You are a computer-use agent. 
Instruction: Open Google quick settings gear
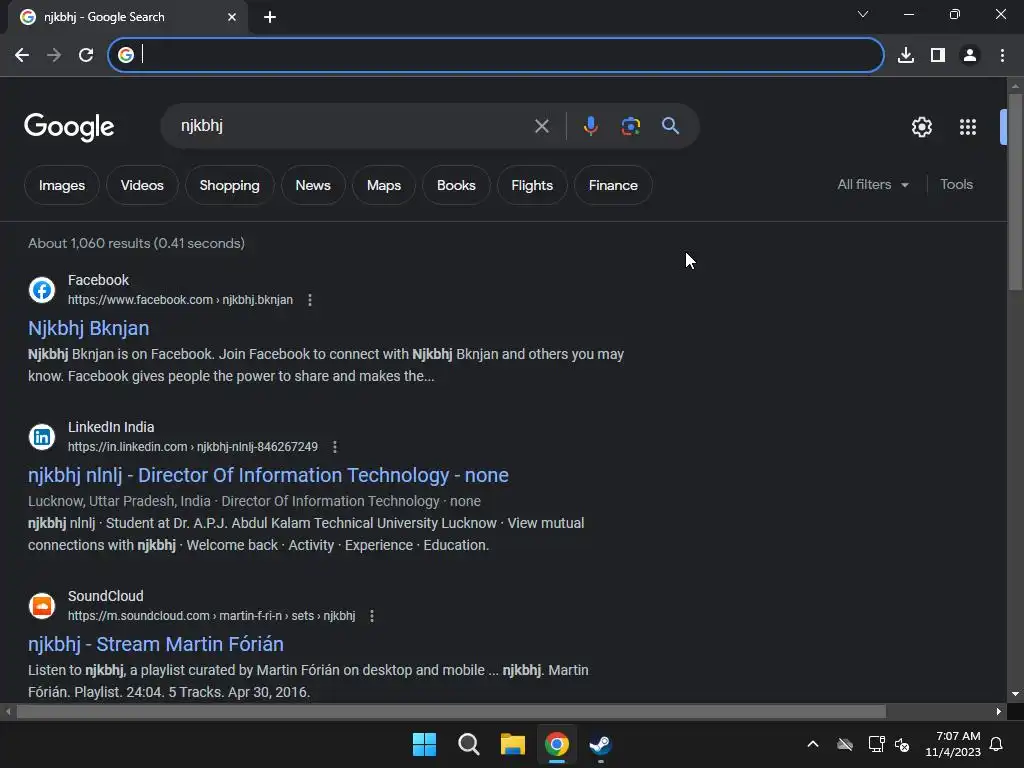[x=921, y=127]
